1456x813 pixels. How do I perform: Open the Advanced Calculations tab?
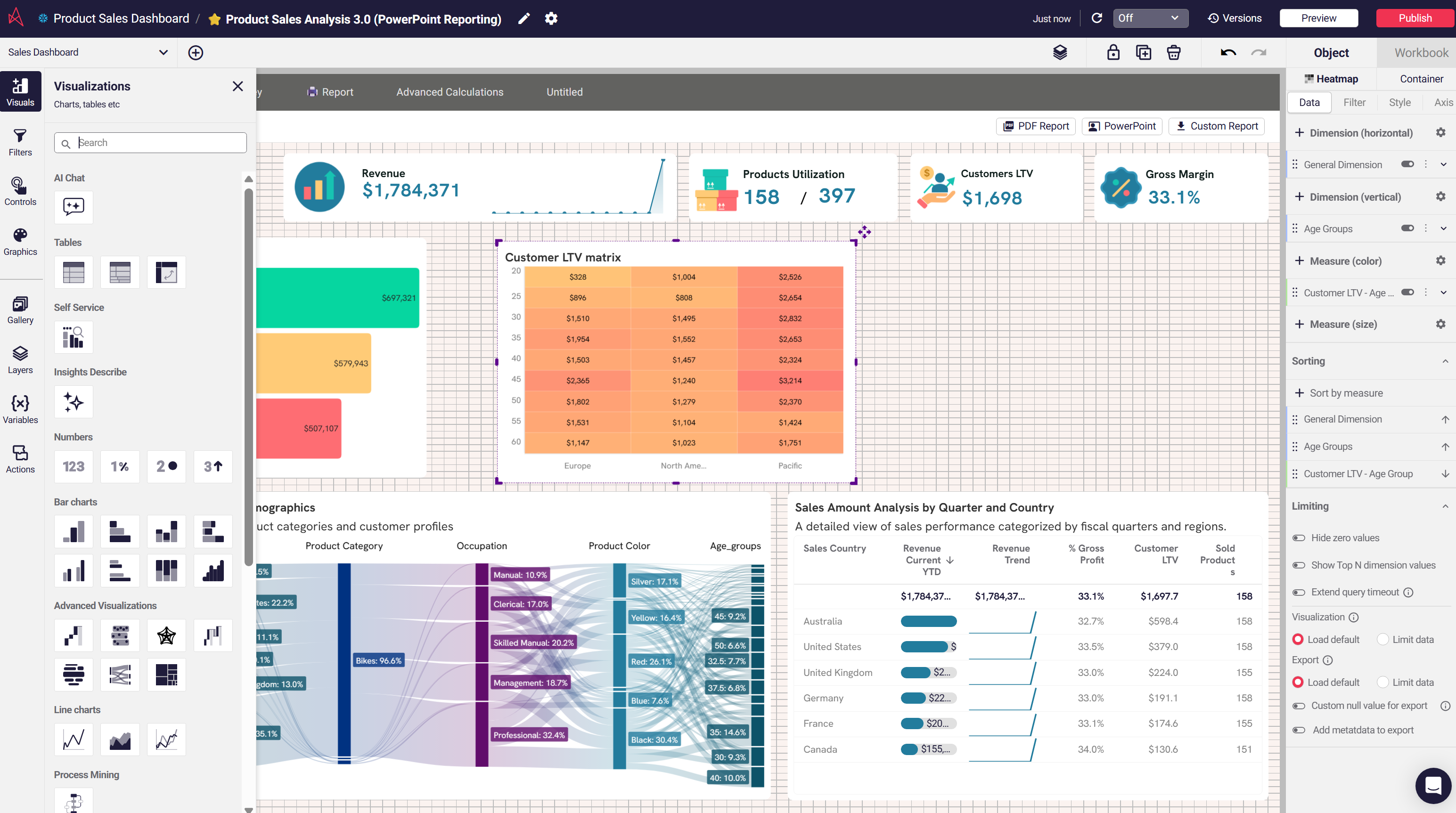click(x=450, y=92)
